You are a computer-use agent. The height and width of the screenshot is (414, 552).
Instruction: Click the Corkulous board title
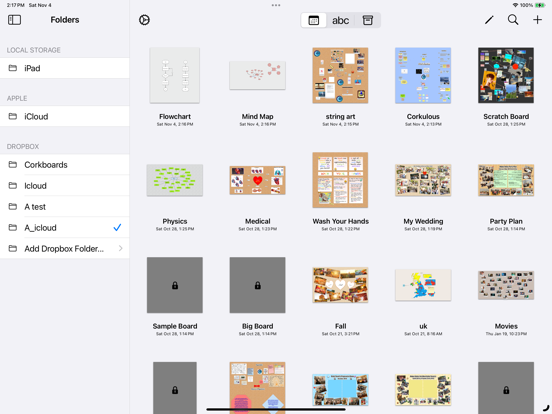click(423, 116)
